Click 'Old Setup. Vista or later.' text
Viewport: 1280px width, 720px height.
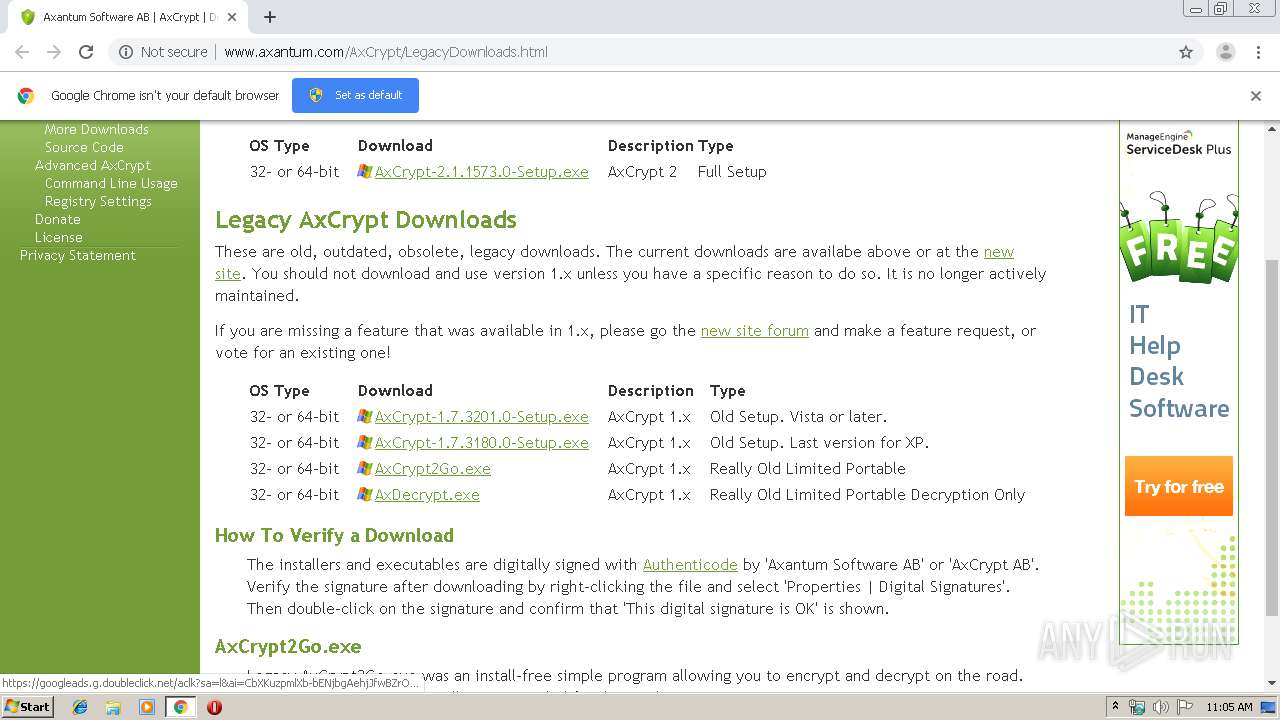pos(798,417)
